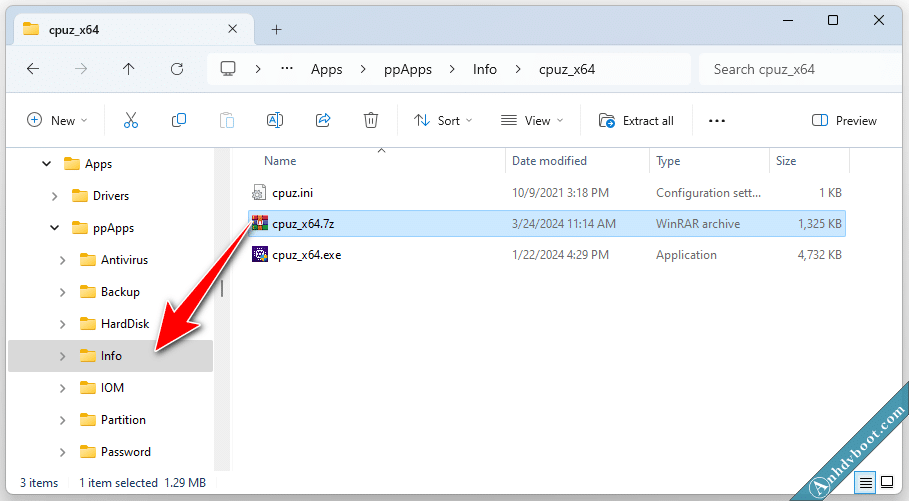This screenshot has height=501, width=909.
Task: Click Extract all button
Action: [x=636, y=121]
